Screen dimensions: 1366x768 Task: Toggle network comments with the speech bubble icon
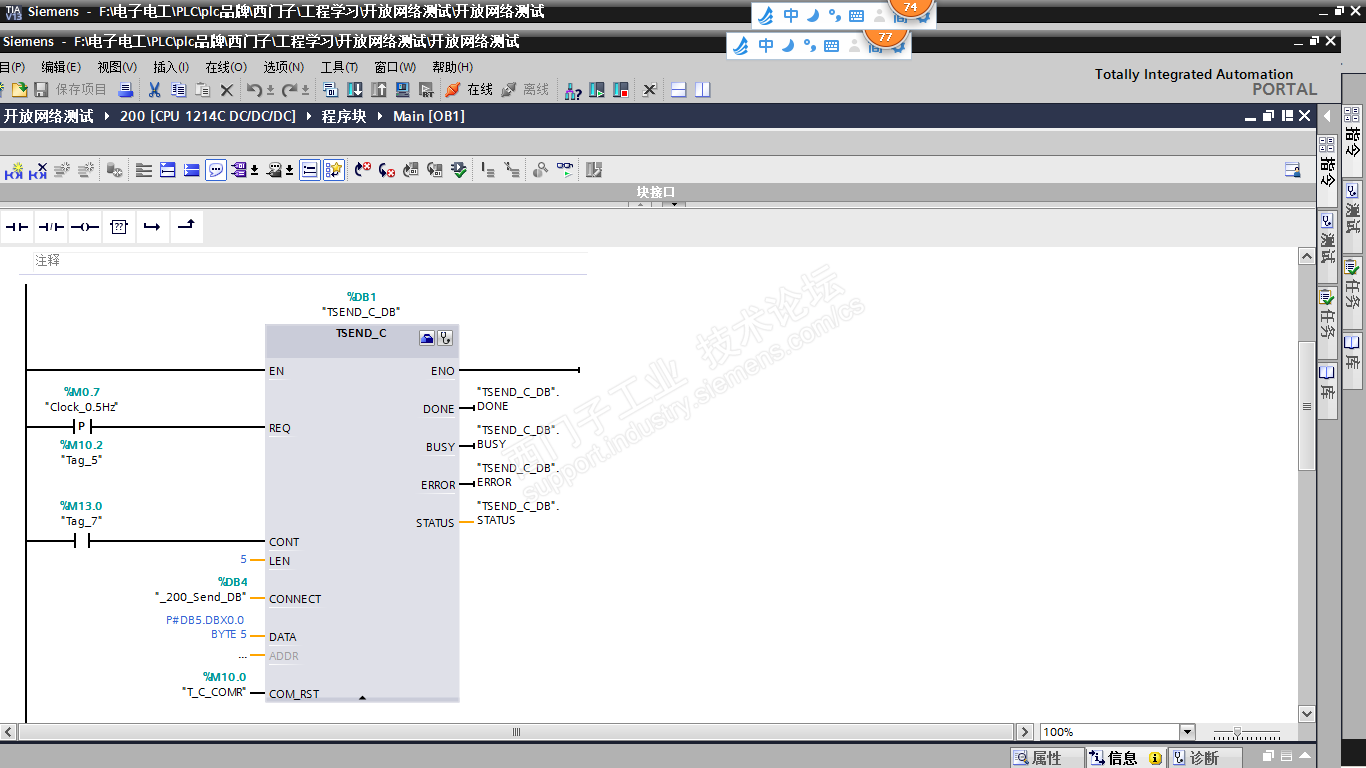tap(216, 170)
